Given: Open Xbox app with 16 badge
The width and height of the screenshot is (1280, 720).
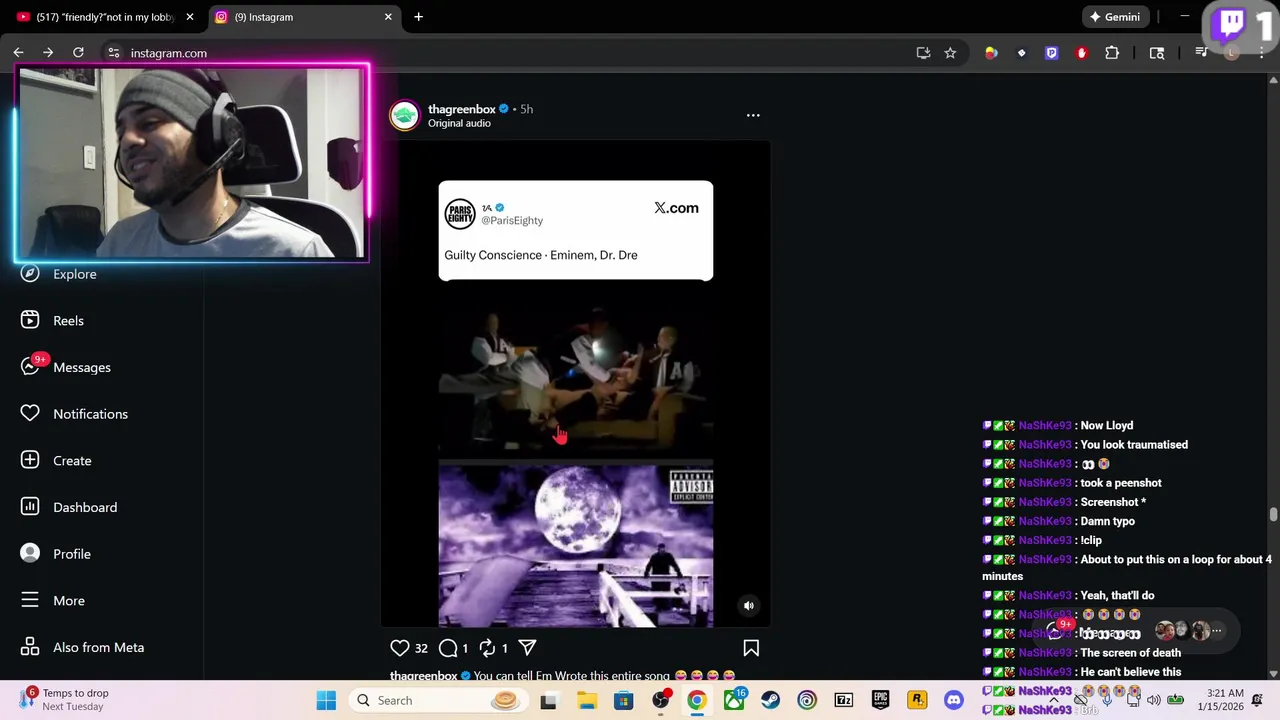Looking at the screenshot, I should 734,700.
